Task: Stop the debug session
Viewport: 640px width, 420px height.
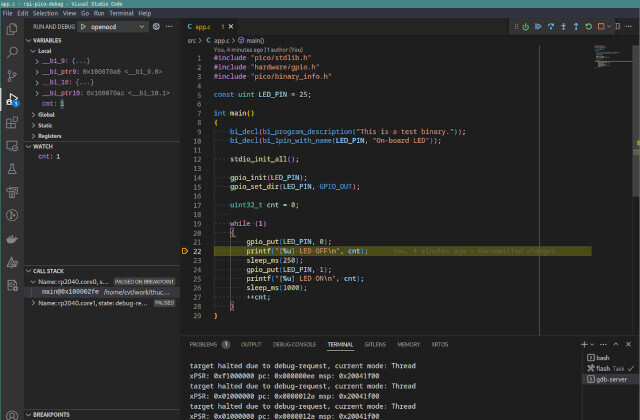Action: pos(601,27)
